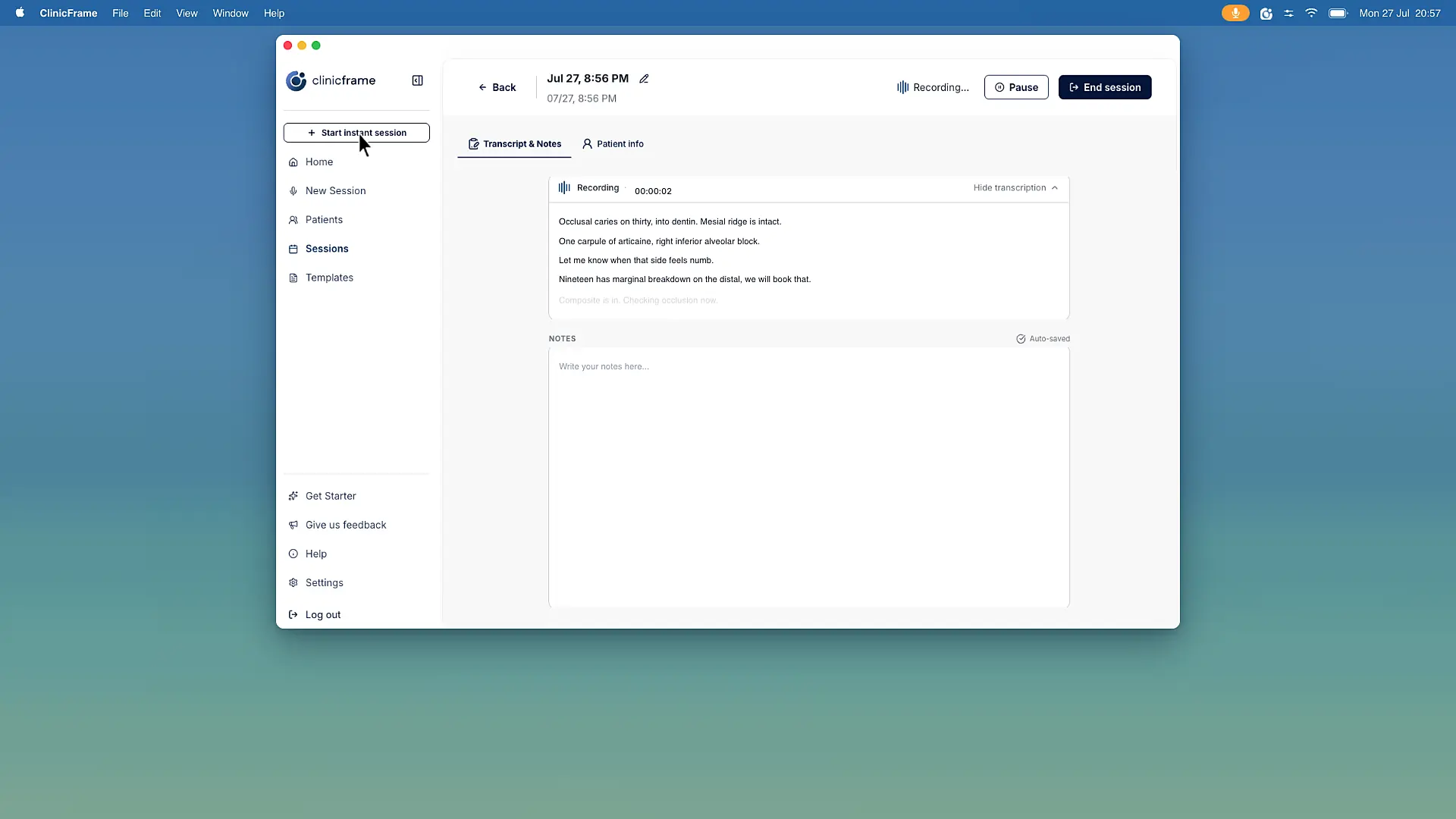
Task: Click the Patients sidebar icon
Action: [x=293, y=220]
